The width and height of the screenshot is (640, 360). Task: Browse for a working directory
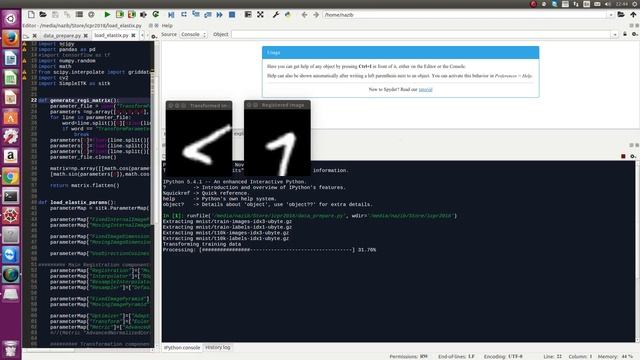pos(621,15)
